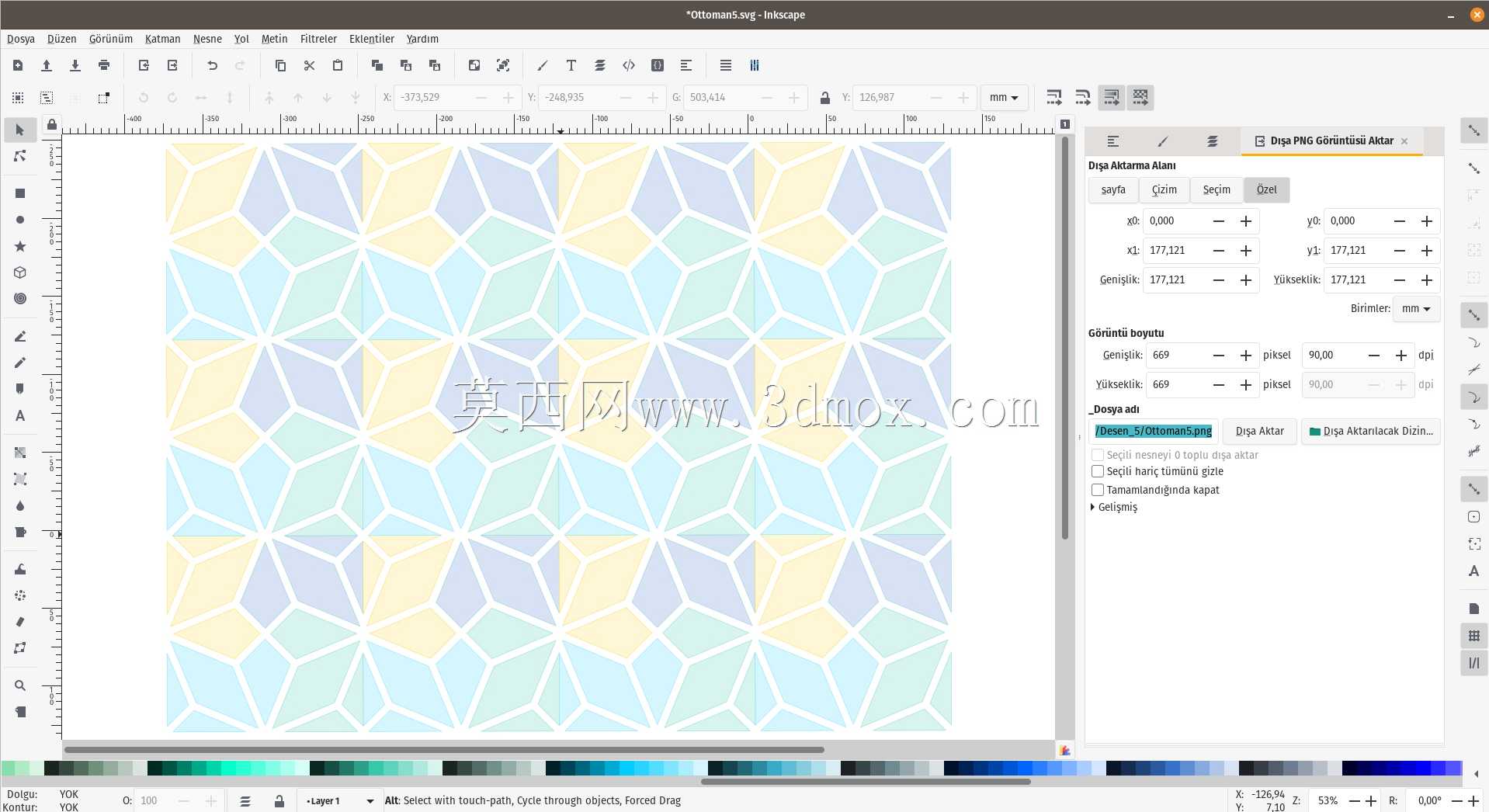Open the Layer 1 selector dropdown

(339, 801)
